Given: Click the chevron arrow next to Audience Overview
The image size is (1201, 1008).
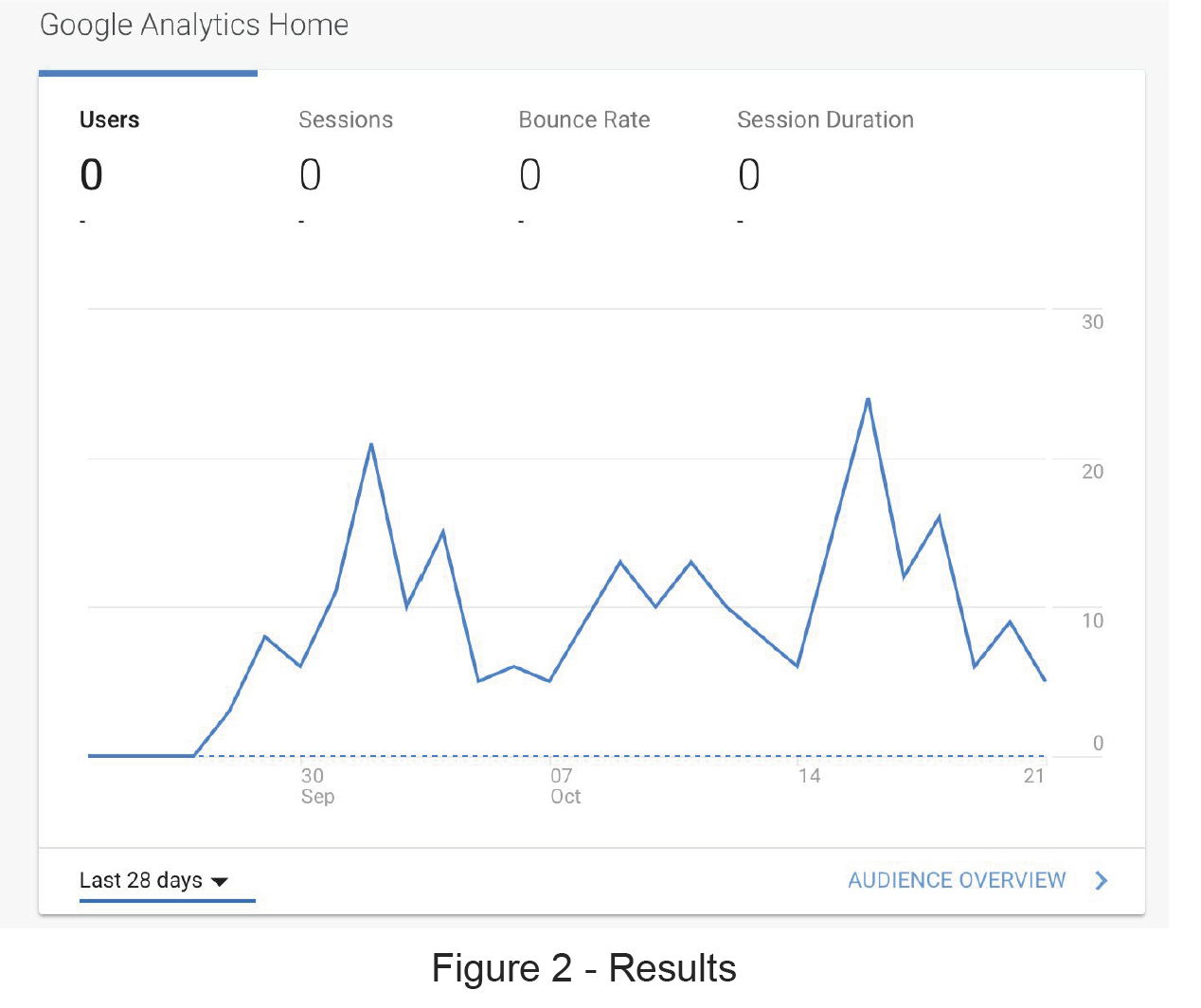Looking at the screenshot, I should [1101, 881].
